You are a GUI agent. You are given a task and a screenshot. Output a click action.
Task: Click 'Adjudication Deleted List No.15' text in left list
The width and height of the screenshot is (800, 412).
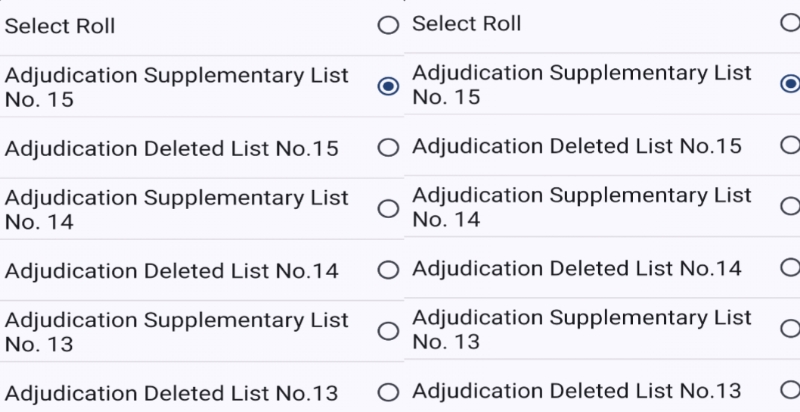(x=172, y=149)
